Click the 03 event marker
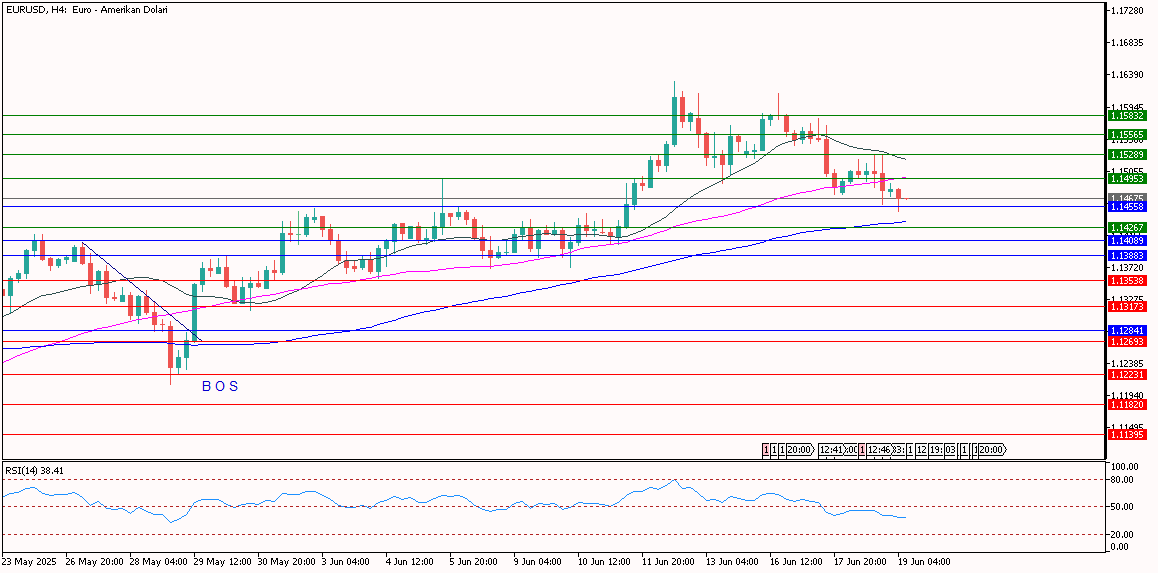 [x=950, y=450]
